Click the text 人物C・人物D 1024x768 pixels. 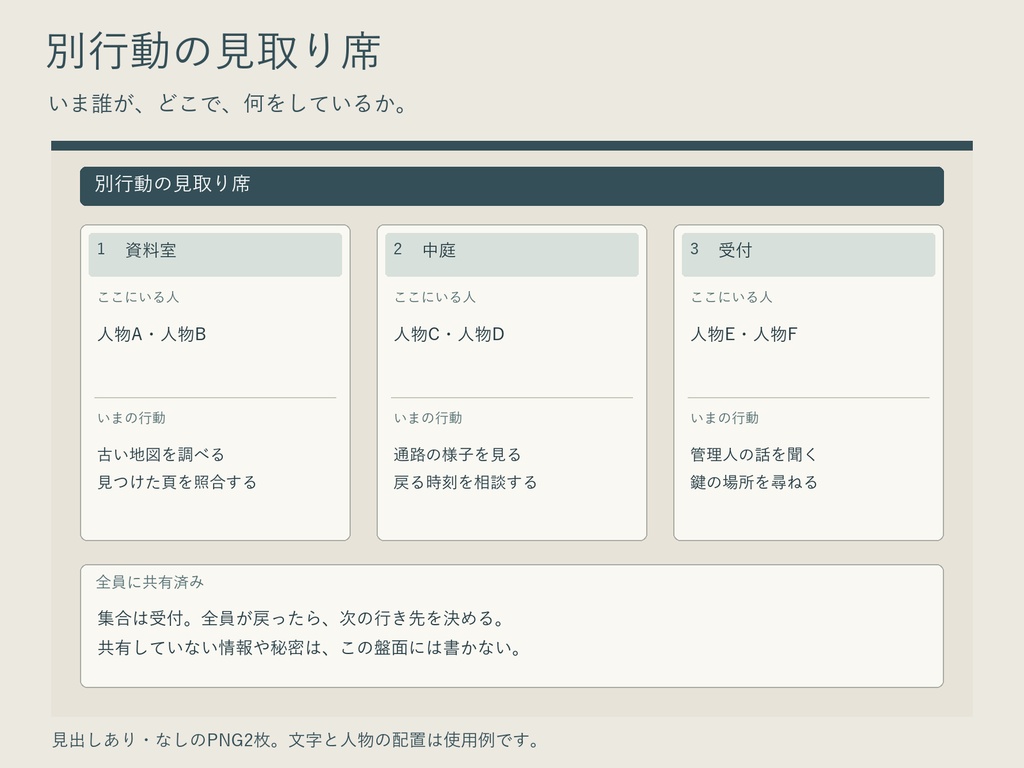tap(449, 334)
